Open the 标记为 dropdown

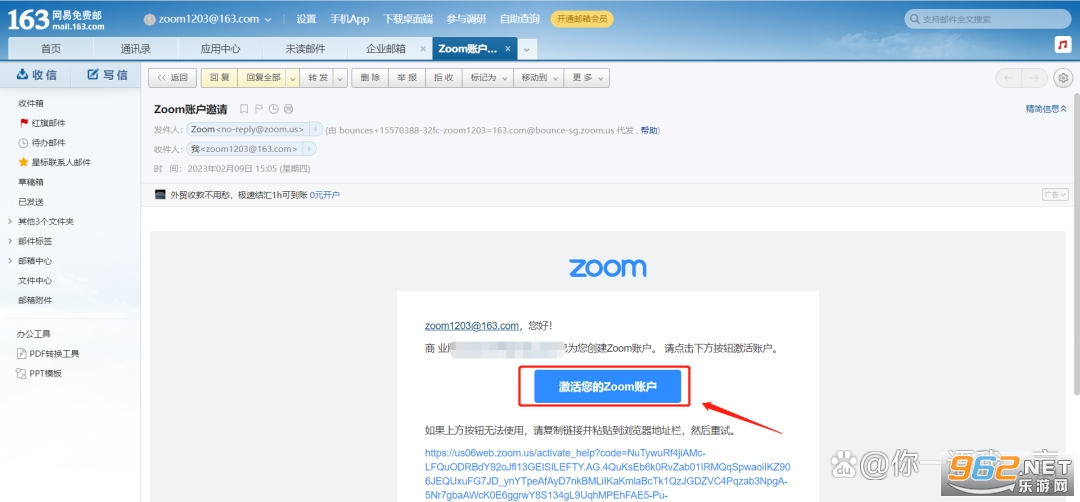pyautogui.click(x=488, y=79)
